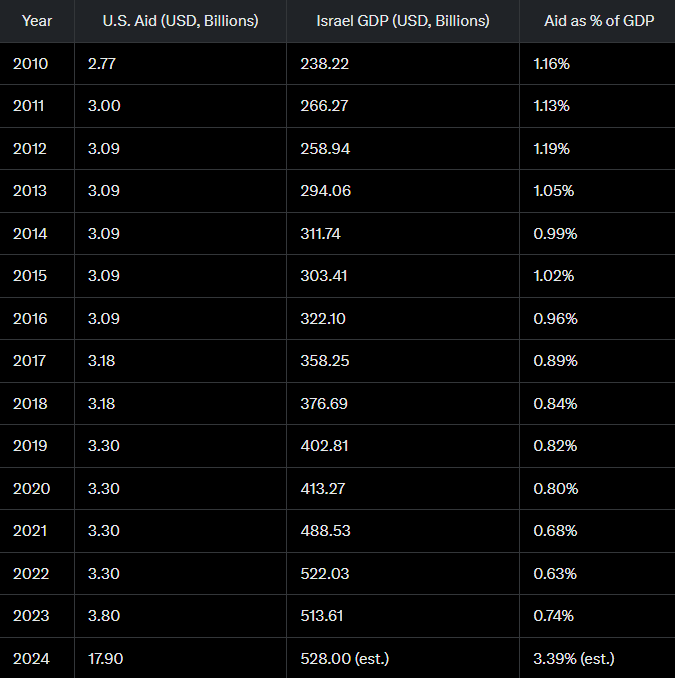The height and width of the screenshot is (678, 675).
Task: Select the 522.03 GDP value
Action: pyautogui.click(x=325, y=573)
